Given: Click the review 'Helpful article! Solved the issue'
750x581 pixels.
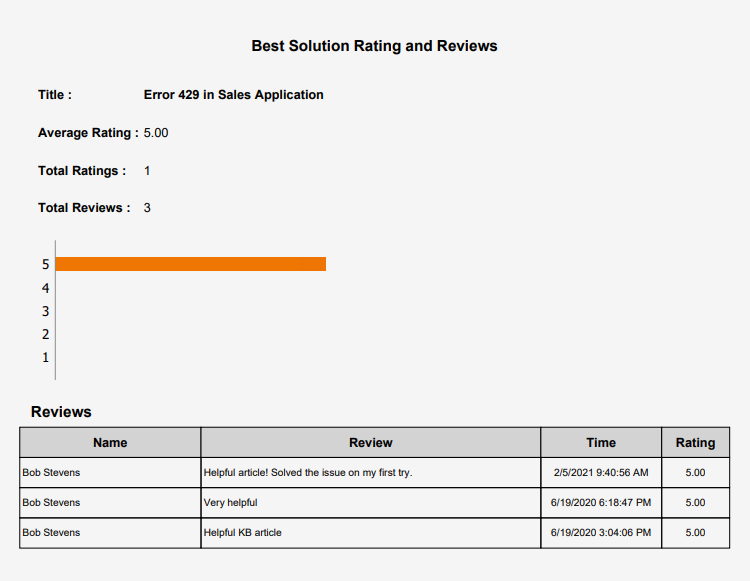Looking at the screenshot, I should (x=307, y=473).
